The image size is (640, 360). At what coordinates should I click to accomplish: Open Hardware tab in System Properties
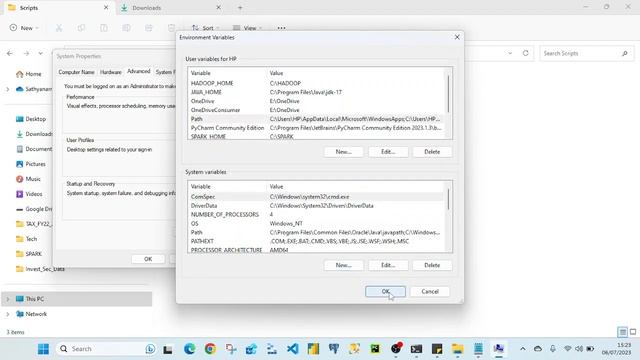tap(111, 72)
